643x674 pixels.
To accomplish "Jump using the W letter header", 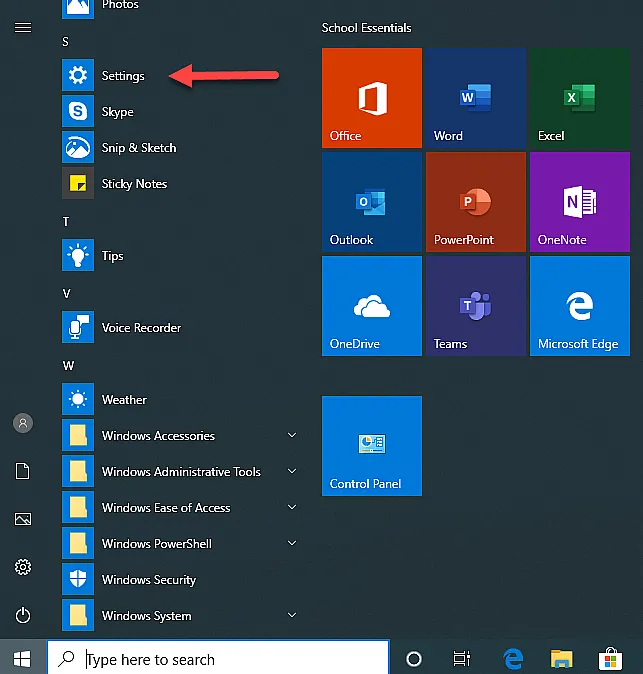I will coord(68,365).
